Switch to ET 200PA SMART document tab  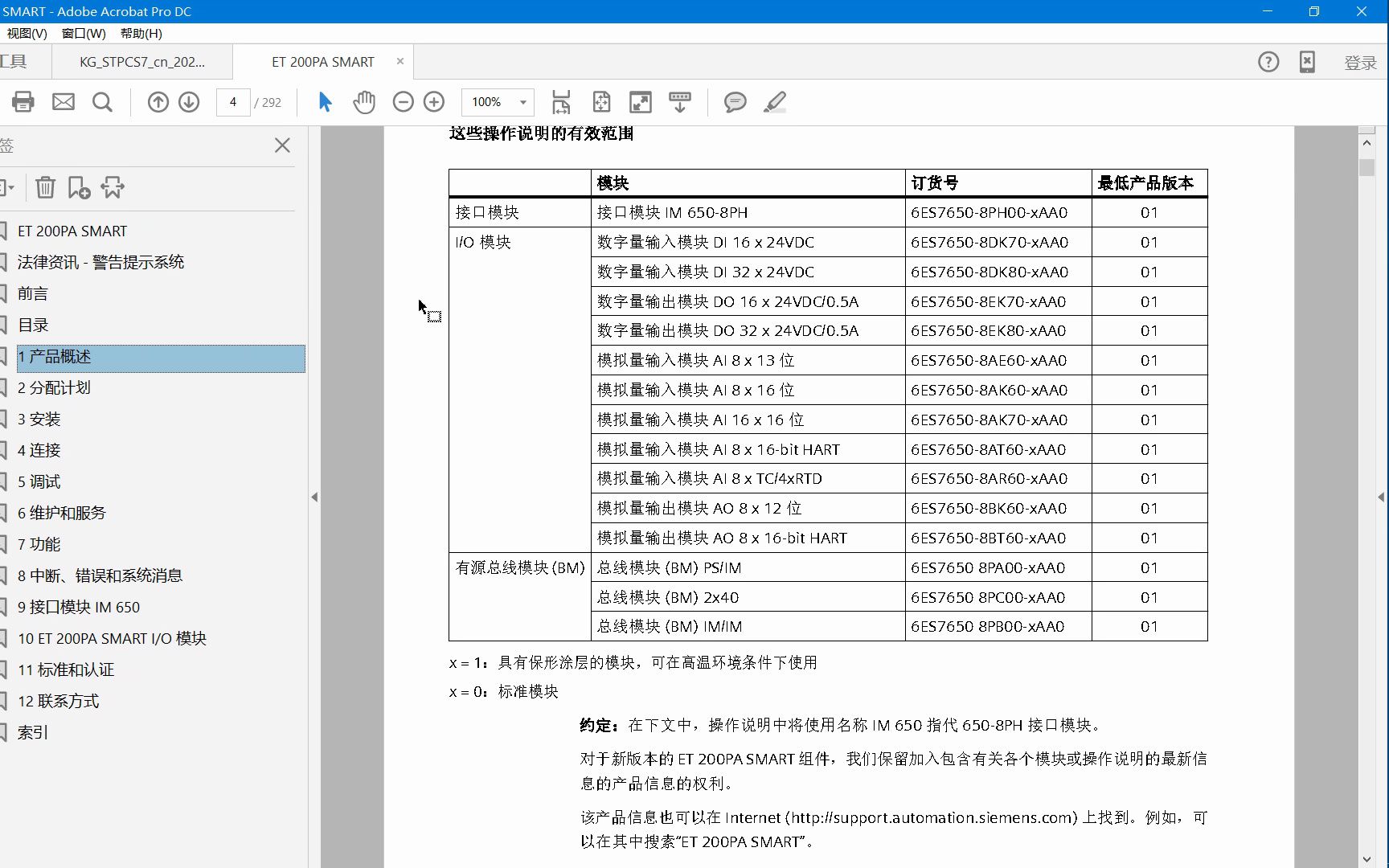(323, 62)
